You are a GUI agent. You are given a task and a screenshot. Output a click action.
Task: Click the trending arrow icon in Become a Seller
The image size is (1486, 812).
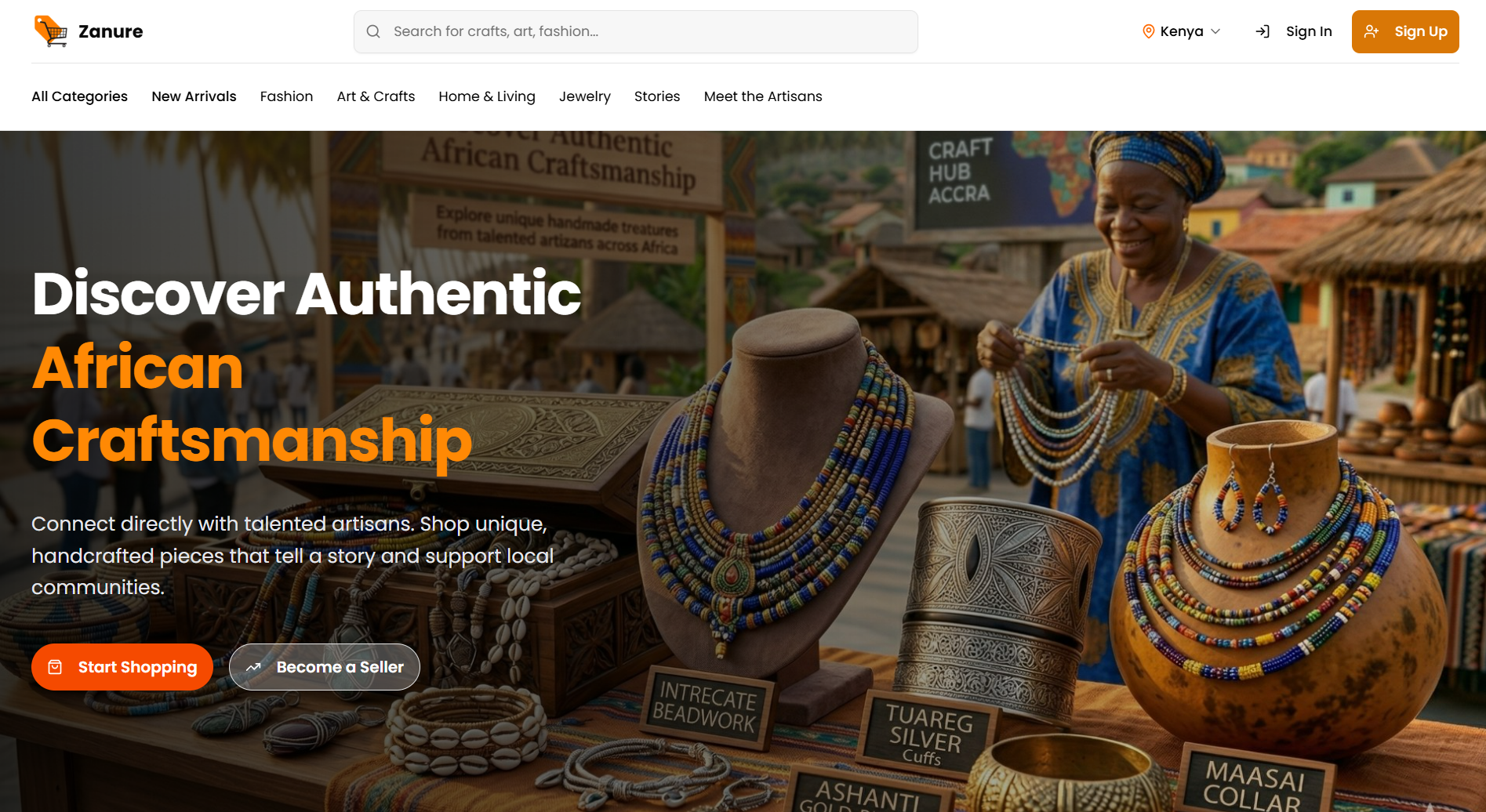coord(253,667)
